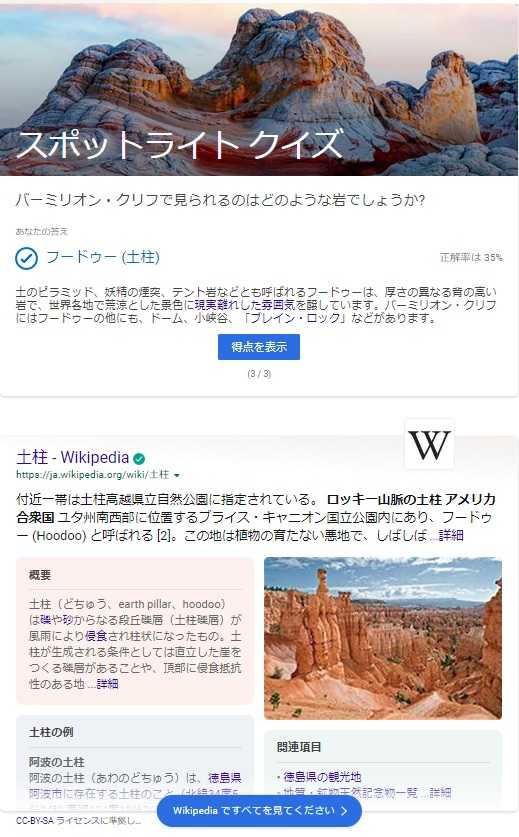Click the checkmark circle beside フードゥー answer
This screenshot has width=519, height=837.
click(26, 258)
